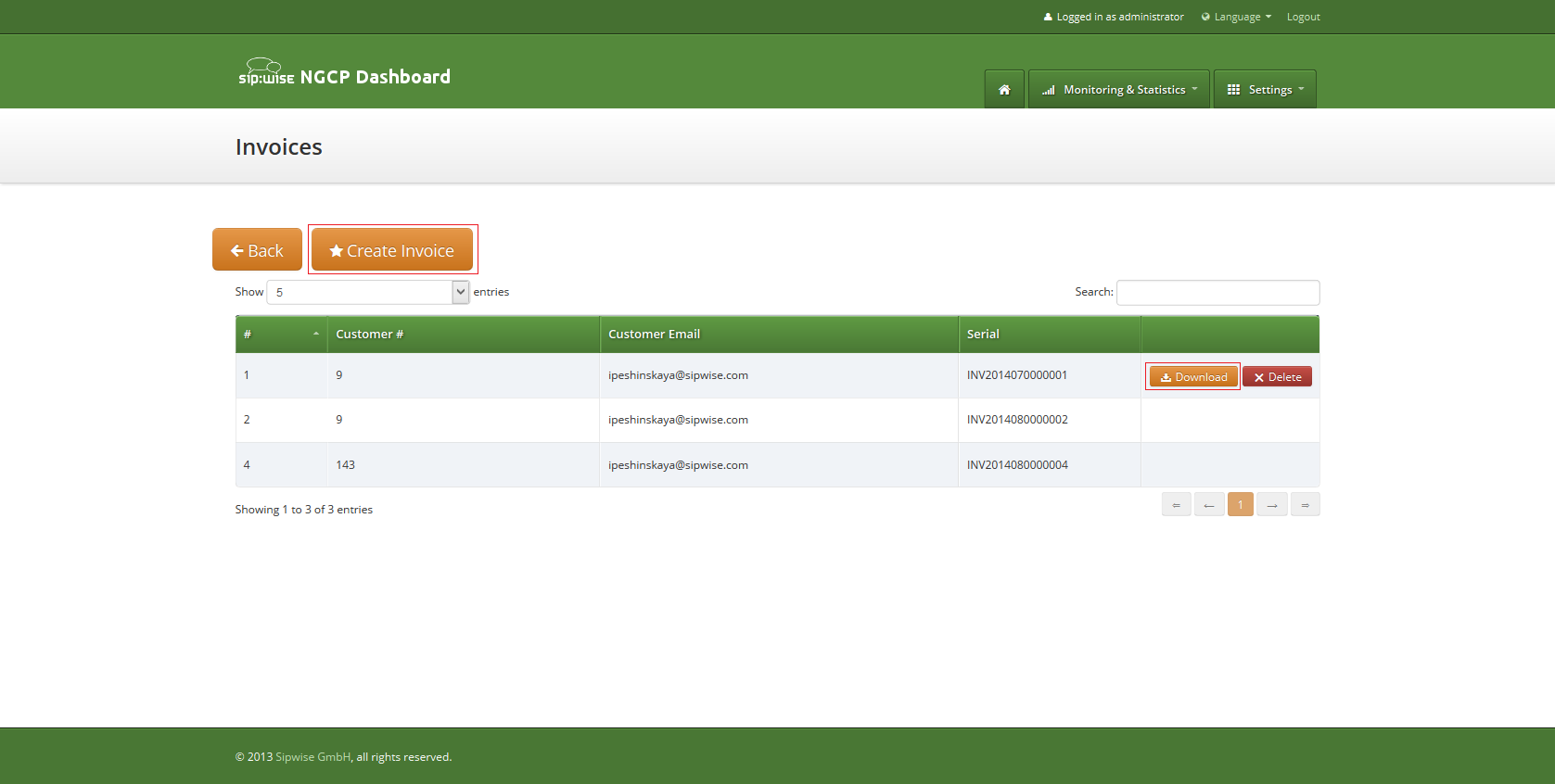
Task: Open the Language dropdown
Action: [x=1237, y=17]
